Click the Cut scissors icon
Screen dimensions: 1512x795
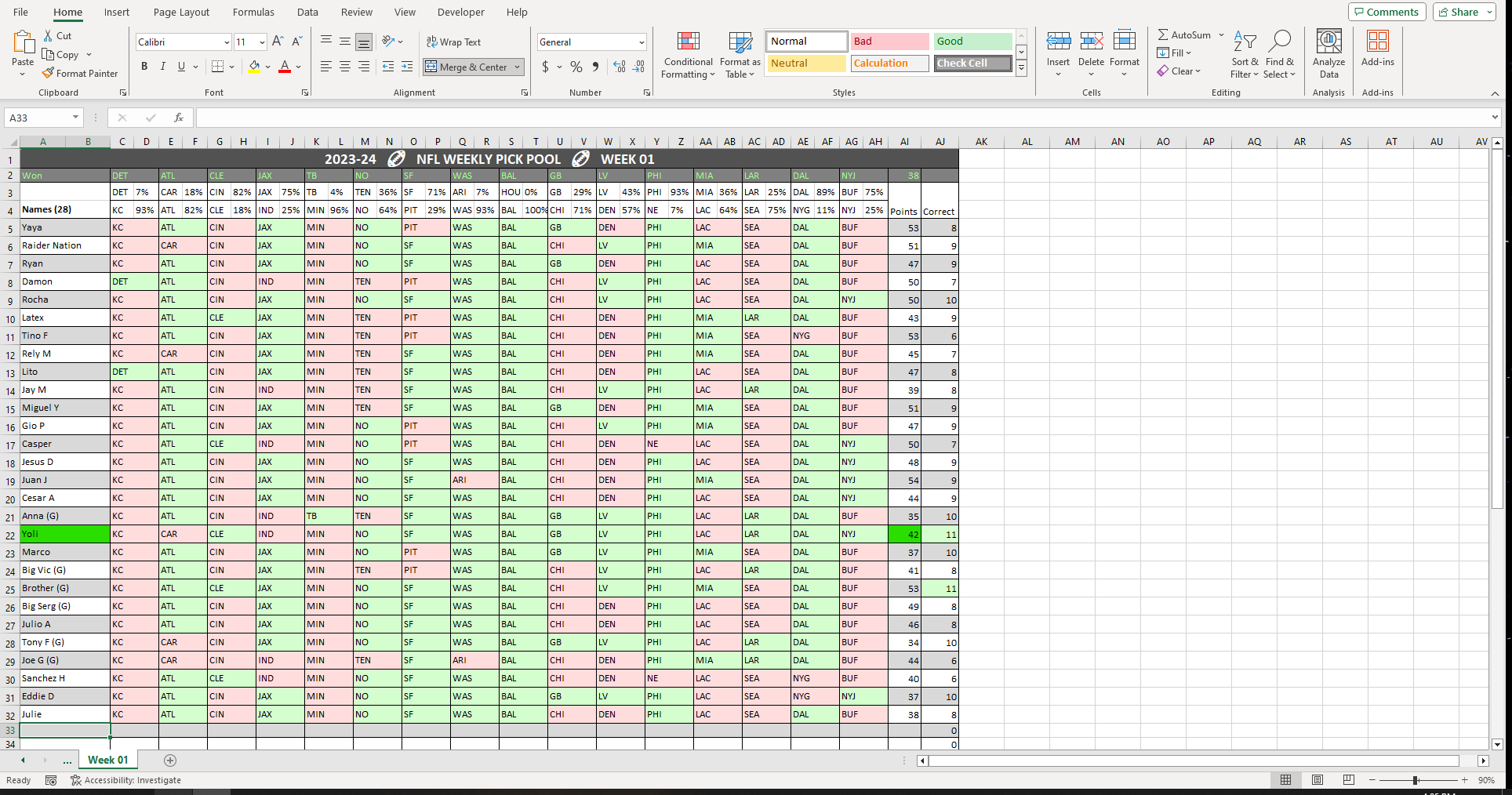[x=49, y=35]
